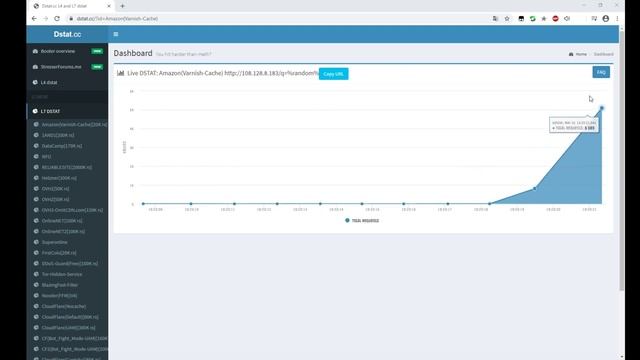This screenshot has height=360, width=640.
Task: Open a new browser tab with plus
Action: 122,6
